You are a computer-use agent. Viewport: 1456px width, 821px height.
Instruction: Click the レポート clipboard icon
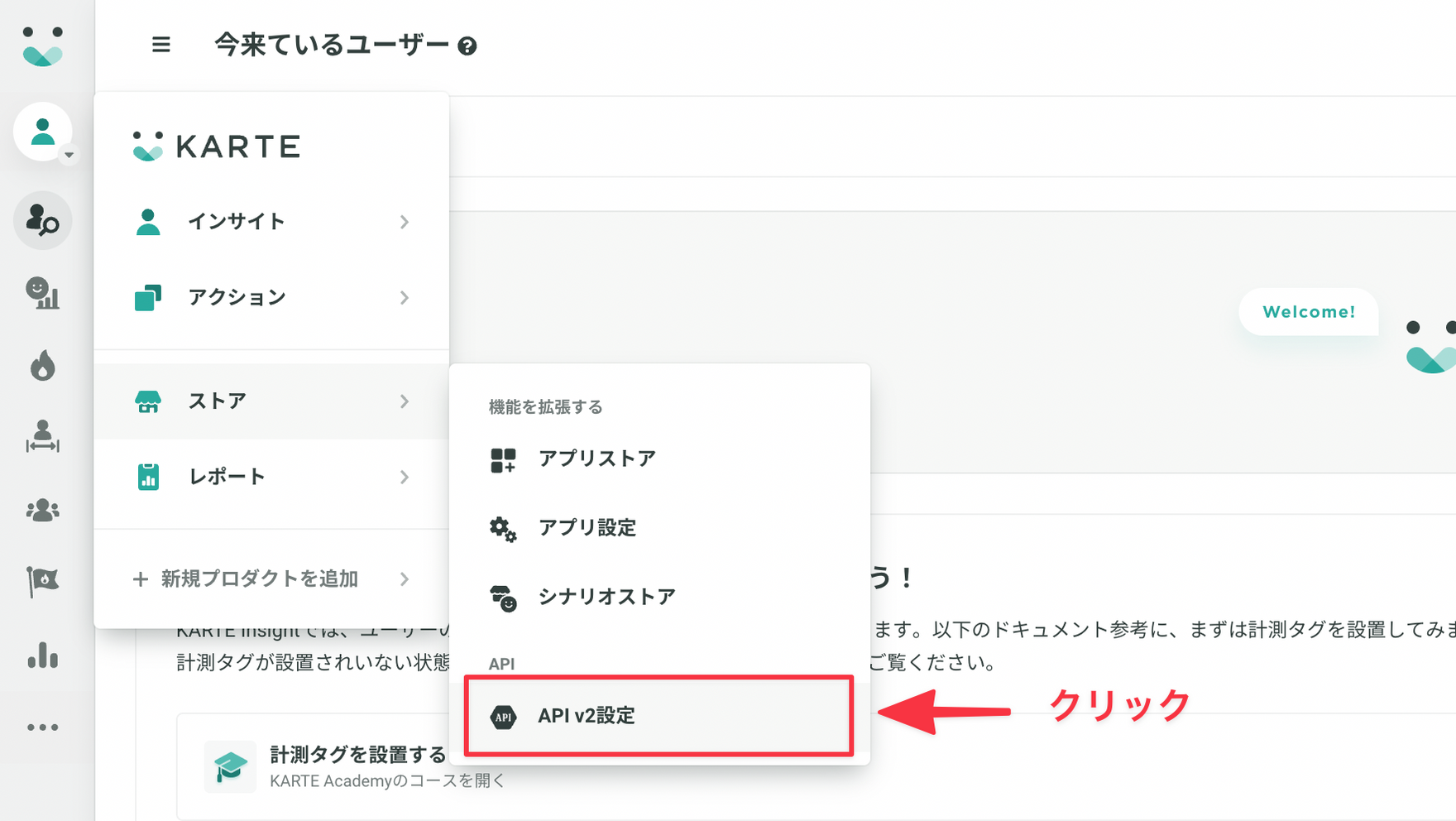point(148,477)
